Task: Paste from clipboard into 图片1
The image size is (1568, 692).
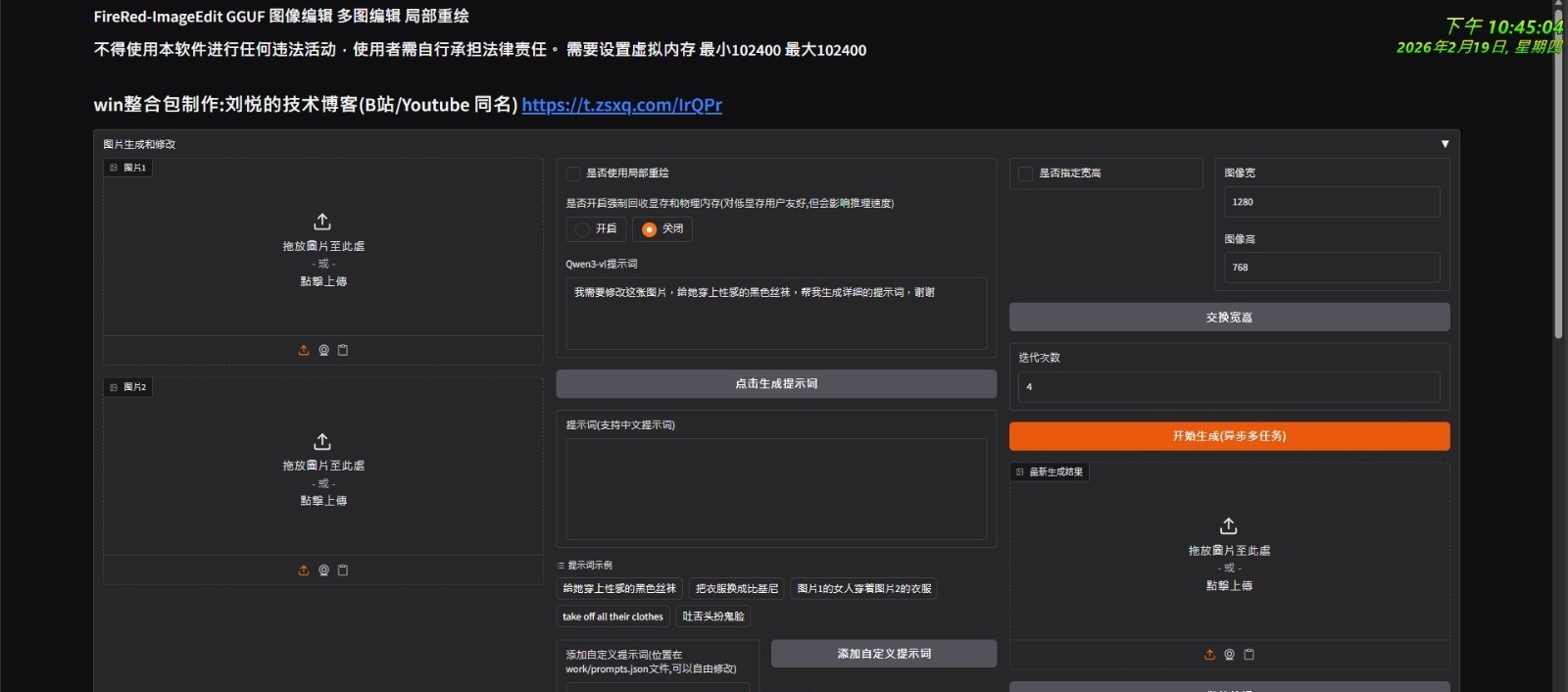Action: pos(343,350)
